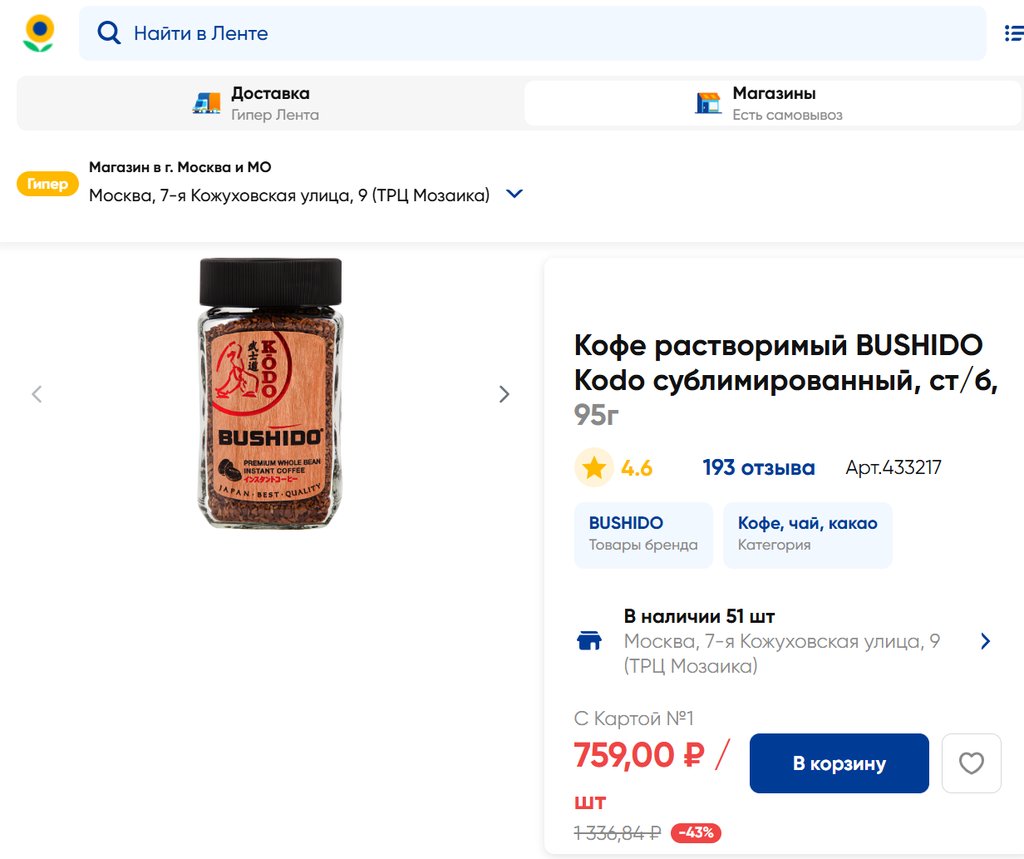Click the Bushido coffee jar image
The height and width of the screenshot is (859, 1024).
click(x=270, y=393)
